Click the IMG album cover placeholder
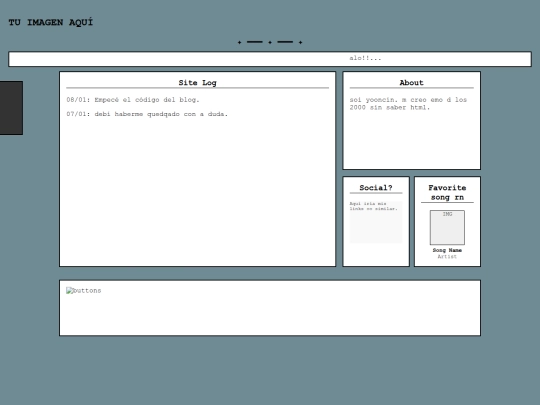Image resolution: width=540 pixels, height=405 pixels. [x=447, y=227]
